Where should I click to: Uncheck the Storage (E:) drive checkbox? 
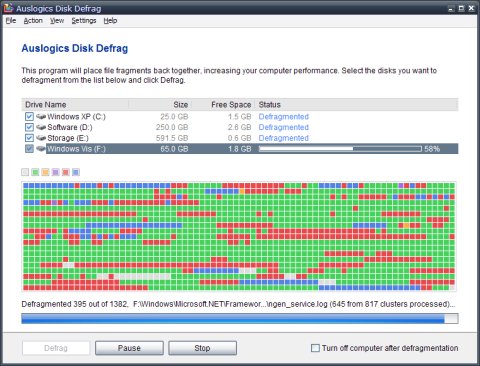[29, 138]
